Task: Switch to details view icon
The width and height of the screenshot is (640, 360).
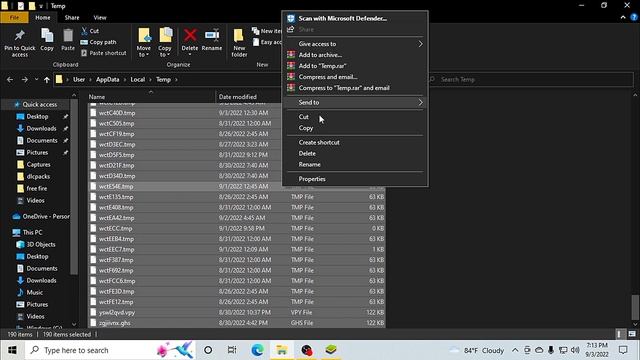Action: (x=619, y=334)
